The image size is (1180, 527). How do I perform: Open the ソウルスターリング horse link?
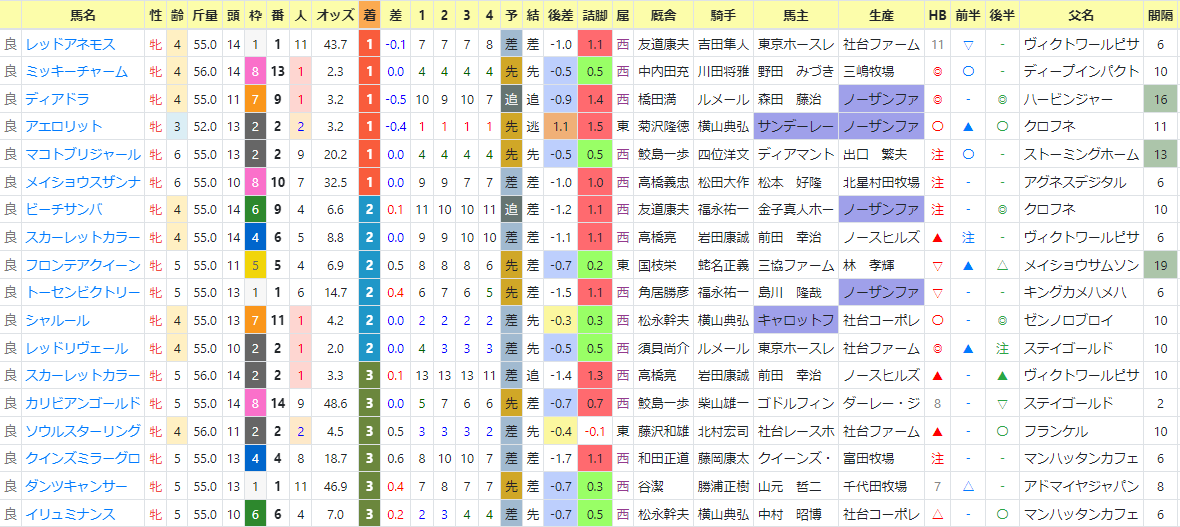pyautogui.click(x=82, y=431)
